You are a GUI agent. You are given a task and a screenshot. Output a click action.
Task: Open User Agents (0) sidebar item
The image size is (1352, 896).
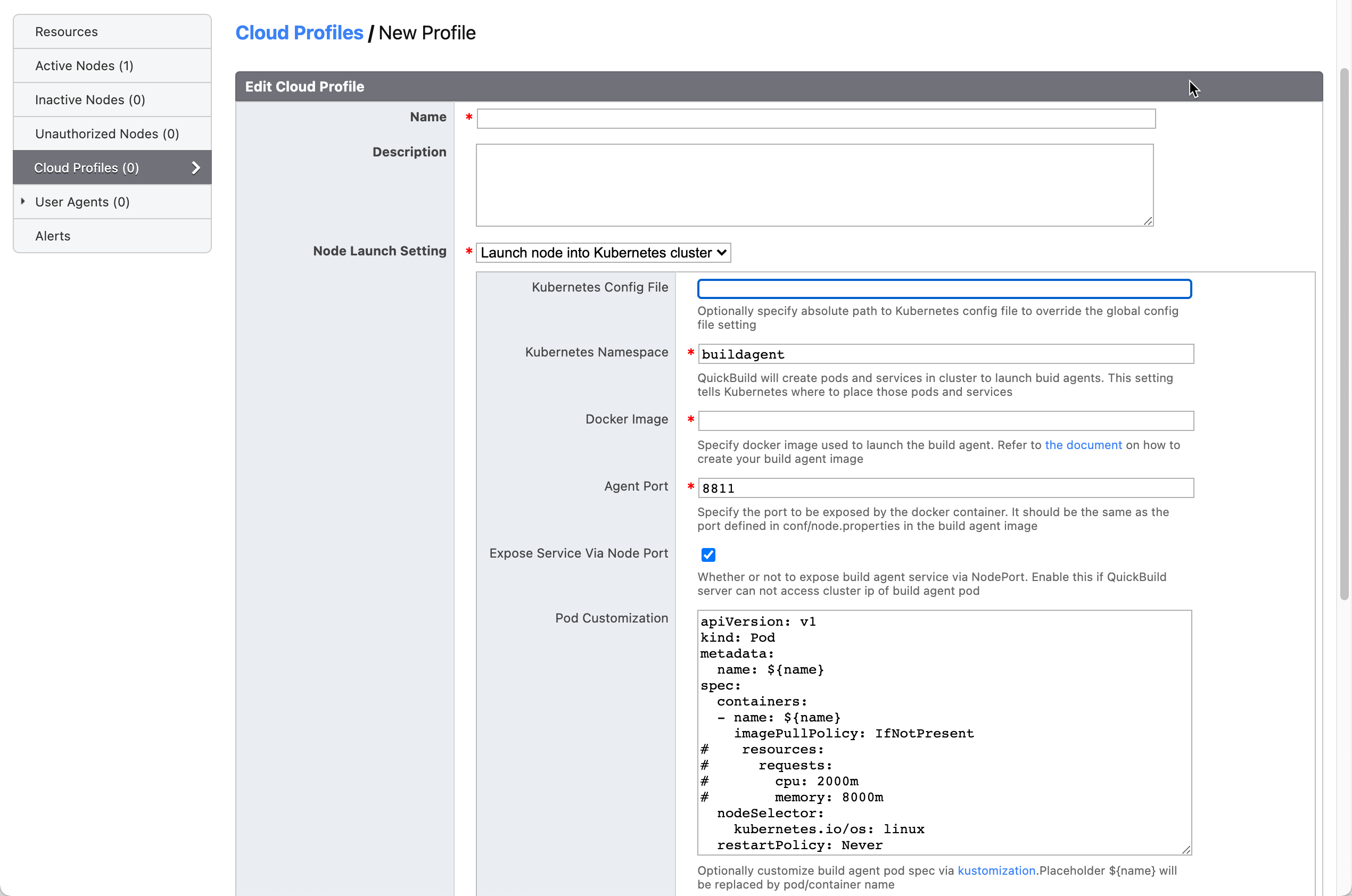[x=112, y=202]
